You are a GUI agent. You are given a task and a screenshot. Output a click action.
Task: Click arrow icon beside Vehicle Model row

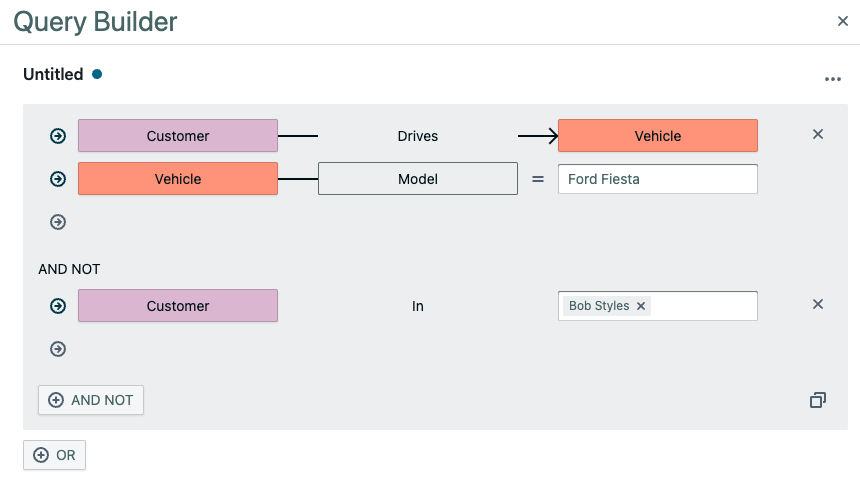click(x=58, y=179)
